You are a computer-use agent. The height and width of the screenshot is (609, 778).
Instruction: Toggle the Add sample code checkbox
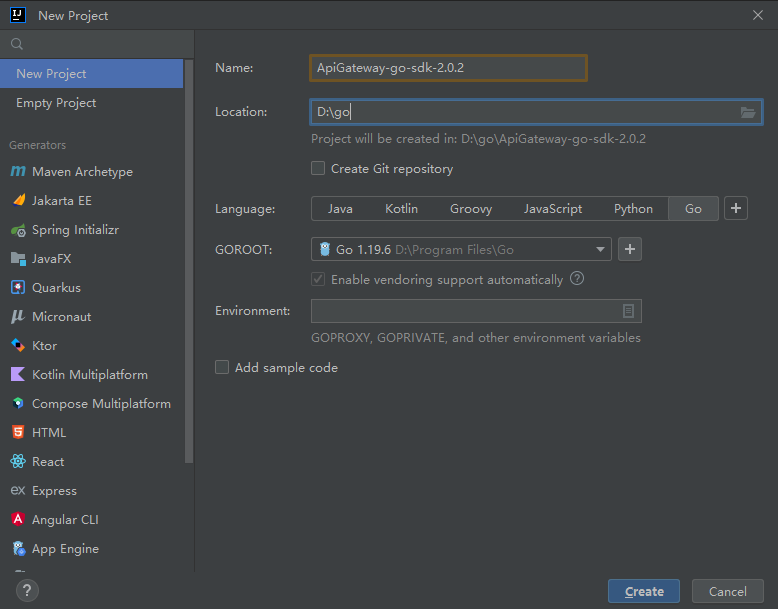click(x=222, y=368)
